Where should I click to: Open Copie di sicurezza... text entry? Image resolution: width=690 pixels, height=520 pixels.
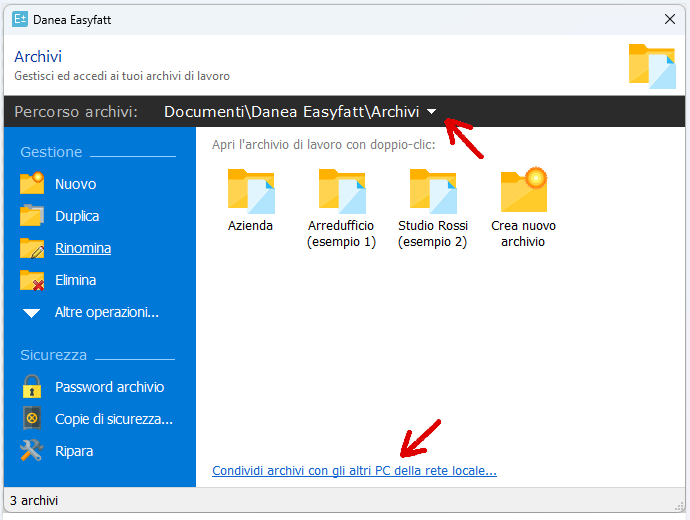[x=114, y=419]
